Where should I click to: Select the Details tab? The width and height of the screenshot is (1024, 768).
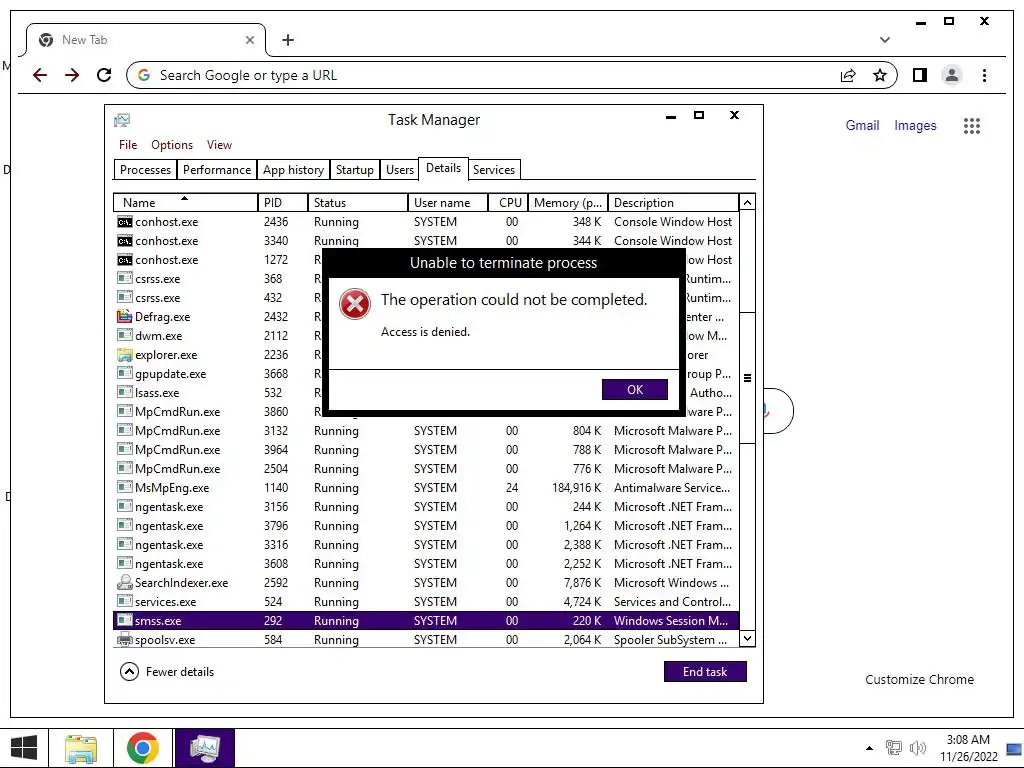coord(443,168)
